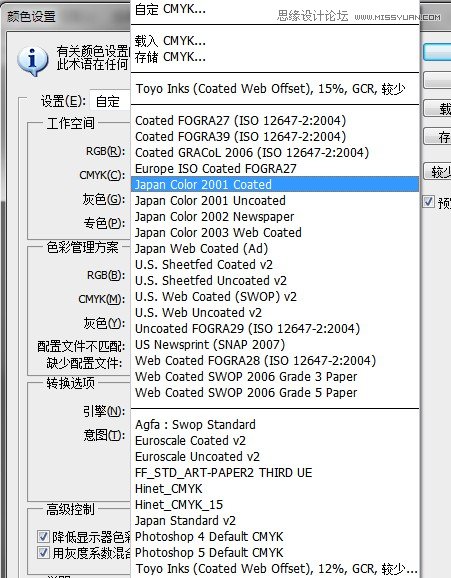Click the 较少 options button
The image size is (451, 578).
click(x=437, y=171)
